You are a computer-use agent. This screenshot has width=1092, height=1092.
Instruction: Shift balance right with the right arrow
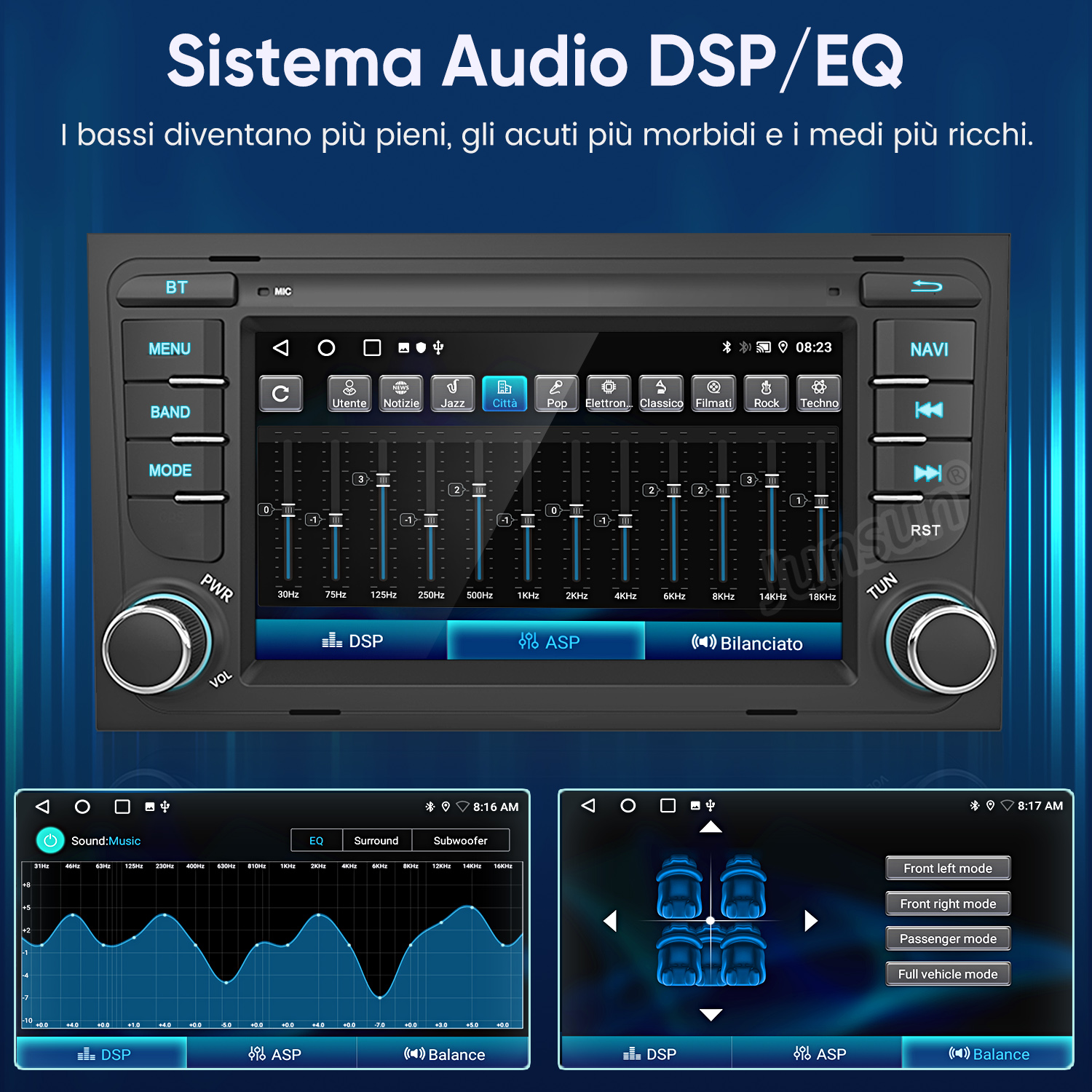point(811,921)
